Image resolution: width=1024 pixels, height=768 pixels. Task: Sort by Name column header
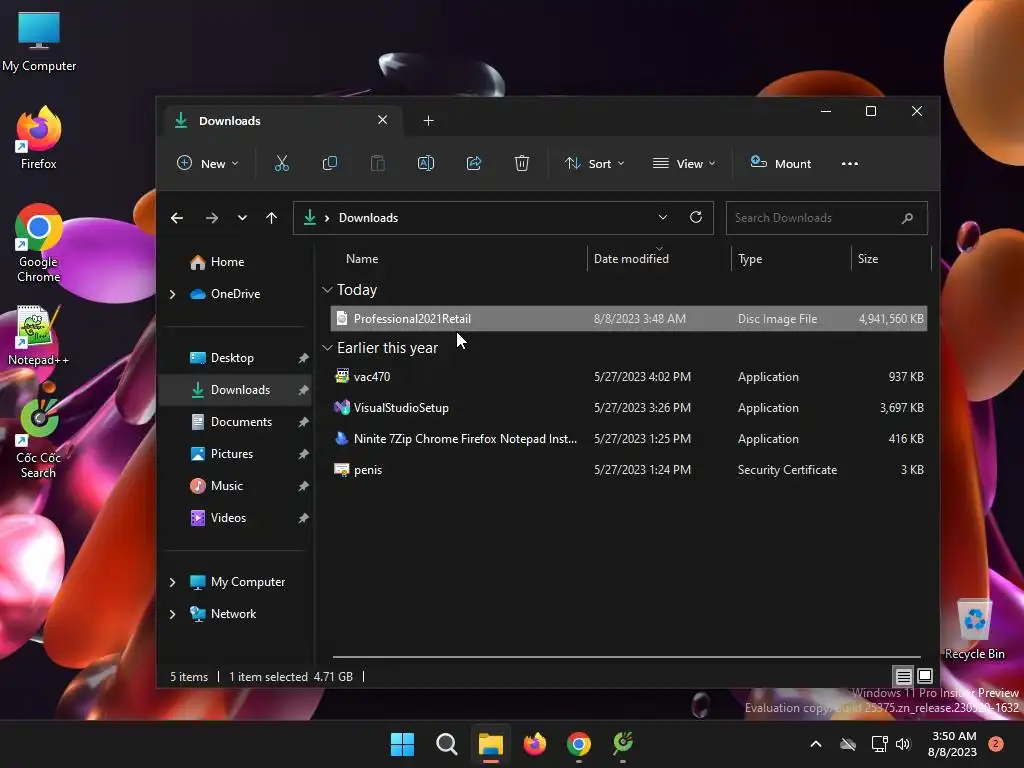(x=362, y=259)
